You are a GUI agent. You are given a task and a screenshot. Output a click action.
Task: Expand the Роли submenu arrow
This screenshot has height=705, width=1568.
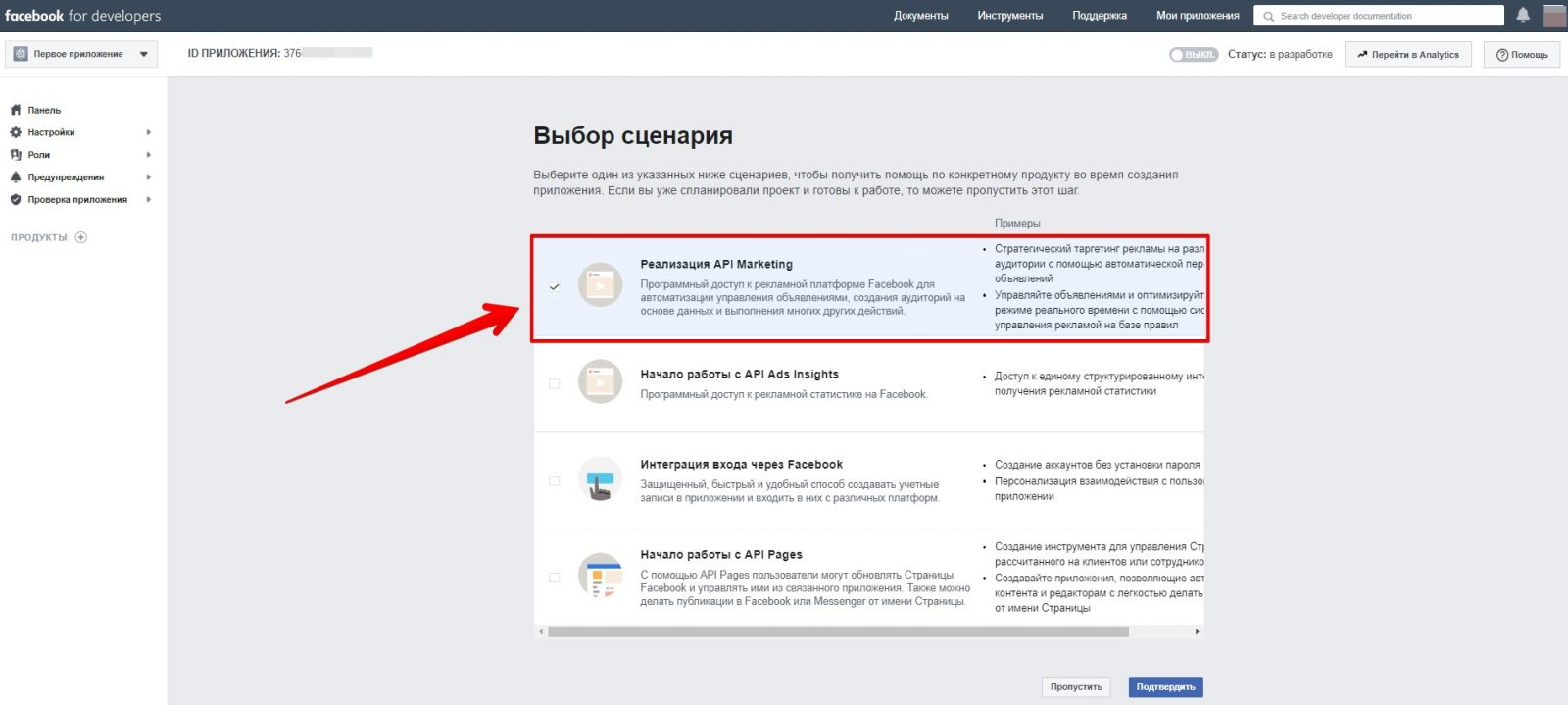(149, 155)
